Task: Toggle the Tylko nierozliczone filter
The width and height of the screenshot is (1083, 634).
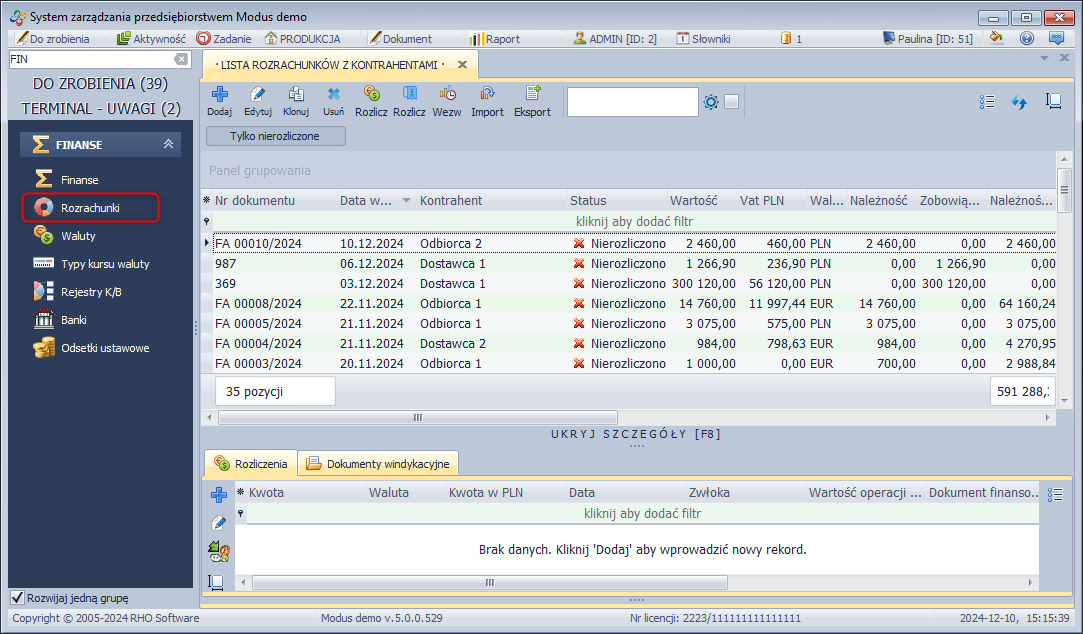Action: click(x=275, y=136)
